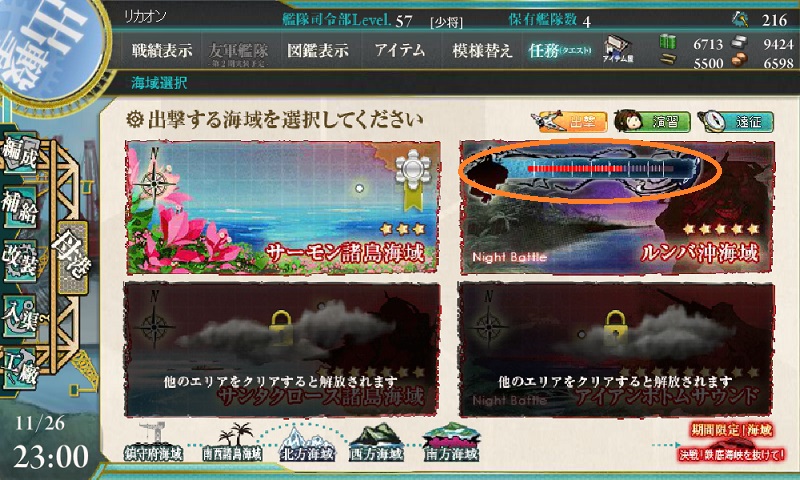Select the 鎮守府海域 world icon

pos(154,442)
